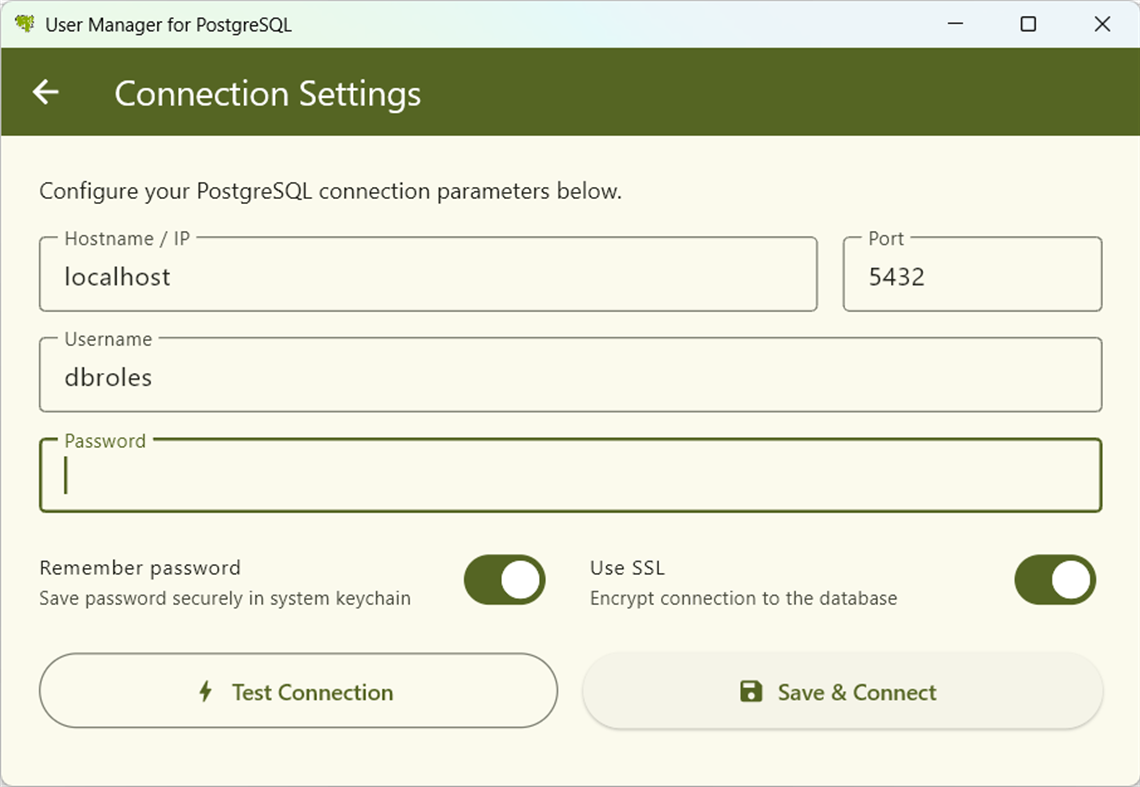The width and height of the screenshot is (1140, 787).
Task: Click the lightning bolt test icon
Action: point(206,691)
